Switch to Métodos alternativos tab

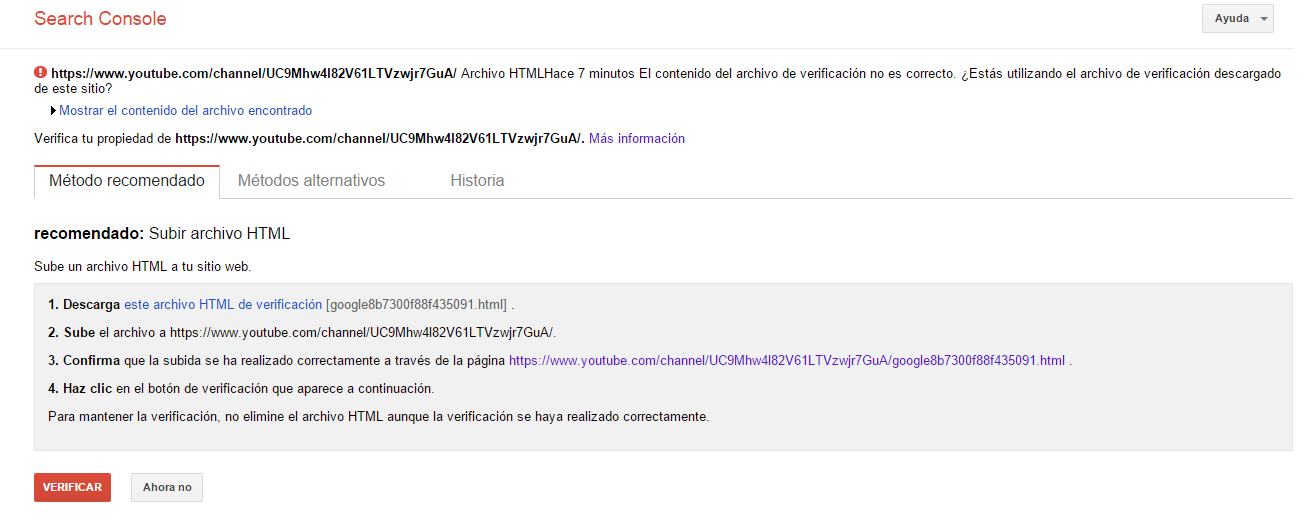pos(311,181)
